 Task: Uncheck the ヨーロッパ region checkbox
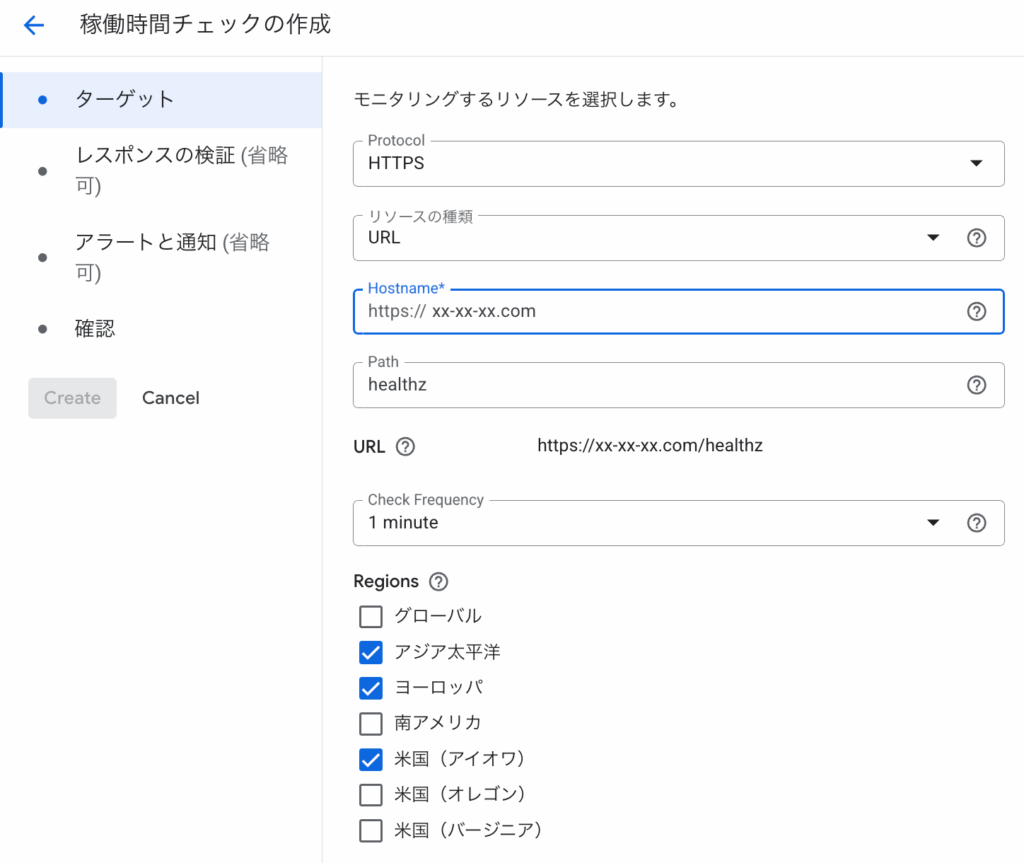[x=371, y=687]
